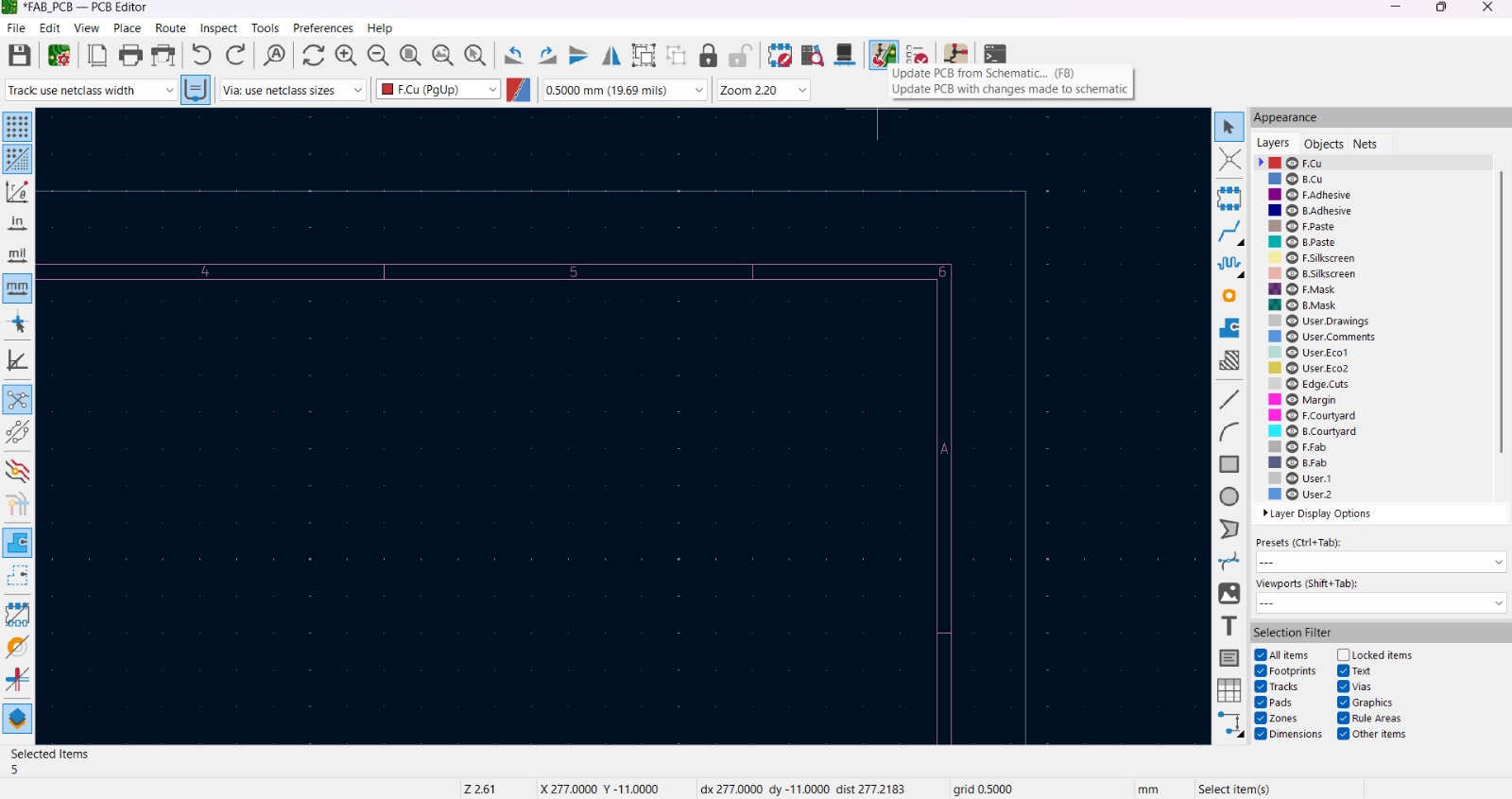This screenshot has height=799, width=1512.
Task: Open the active layer F.Cu dropdown
Action: [x=438, y=90]
